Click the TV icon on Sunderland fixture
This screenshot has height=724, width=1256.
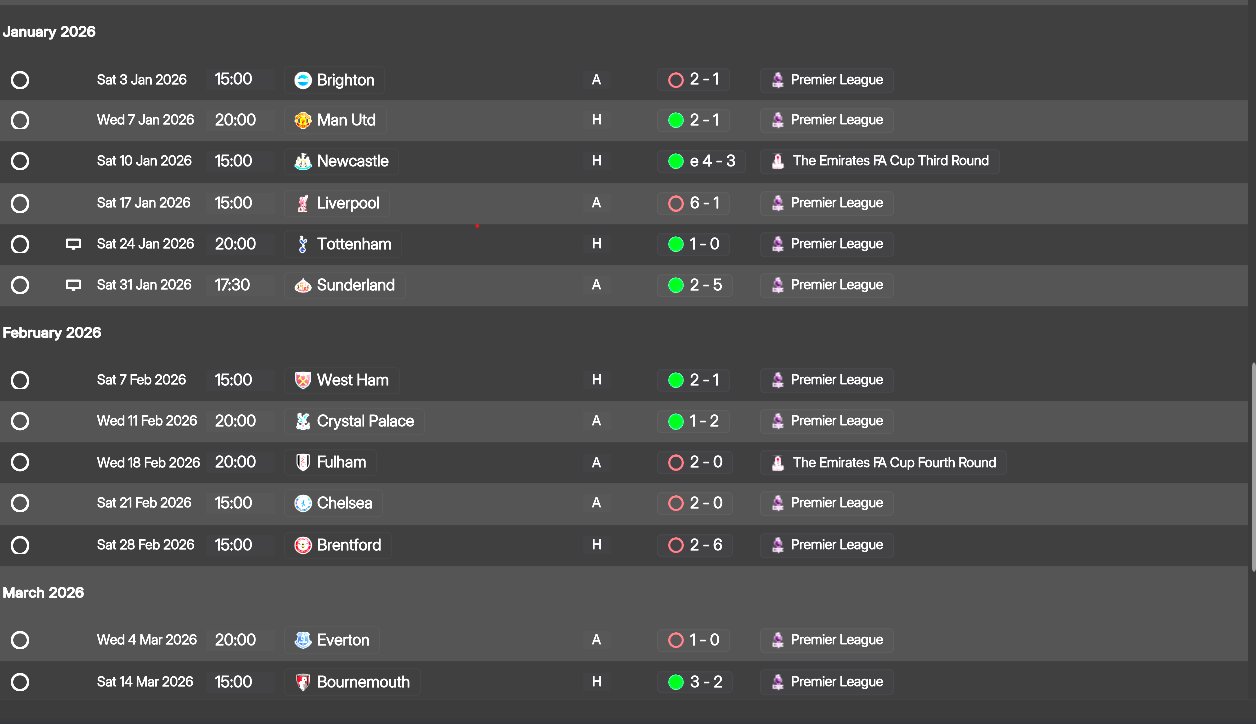(73, 285)
